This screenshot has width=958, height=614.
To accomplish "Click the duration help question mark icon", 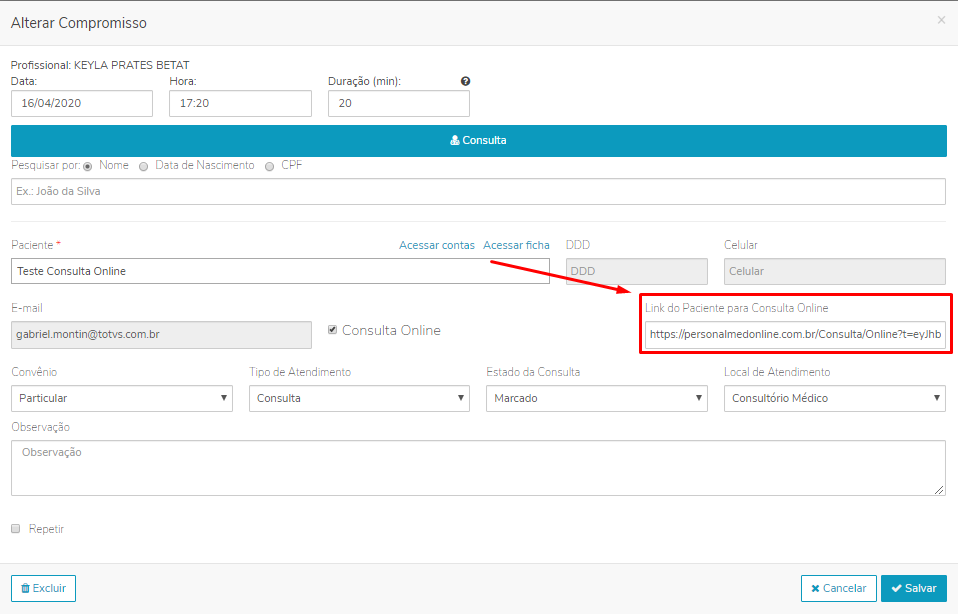I will [x=465, y=81].
